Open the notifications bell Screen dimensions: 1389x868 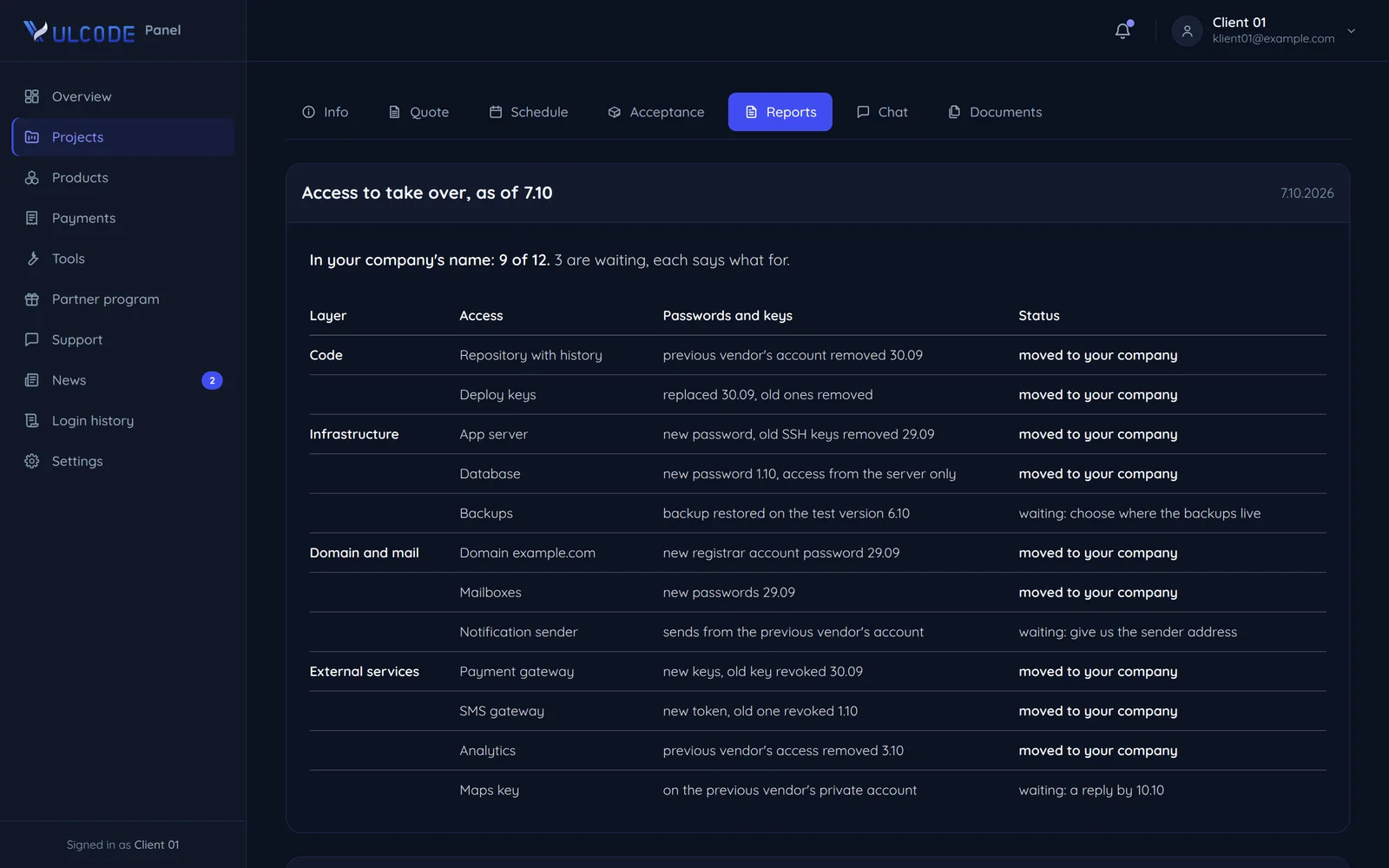pos(1122,30)
